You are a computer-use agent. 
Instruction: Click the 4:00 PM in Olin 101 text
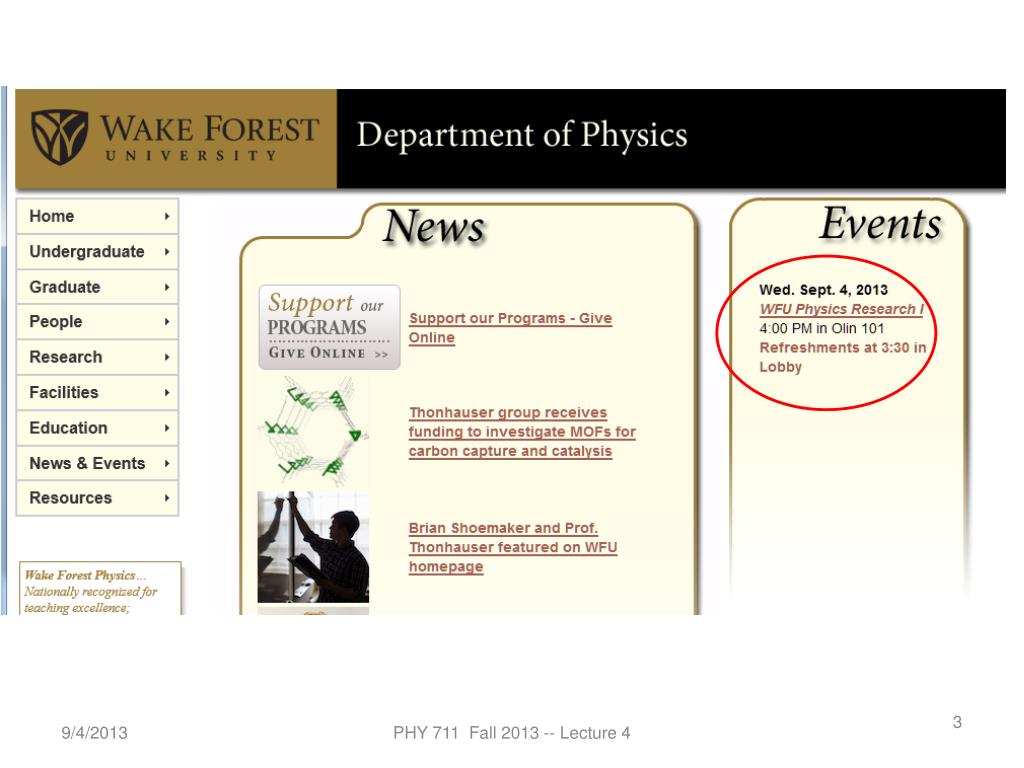point(822,328)
